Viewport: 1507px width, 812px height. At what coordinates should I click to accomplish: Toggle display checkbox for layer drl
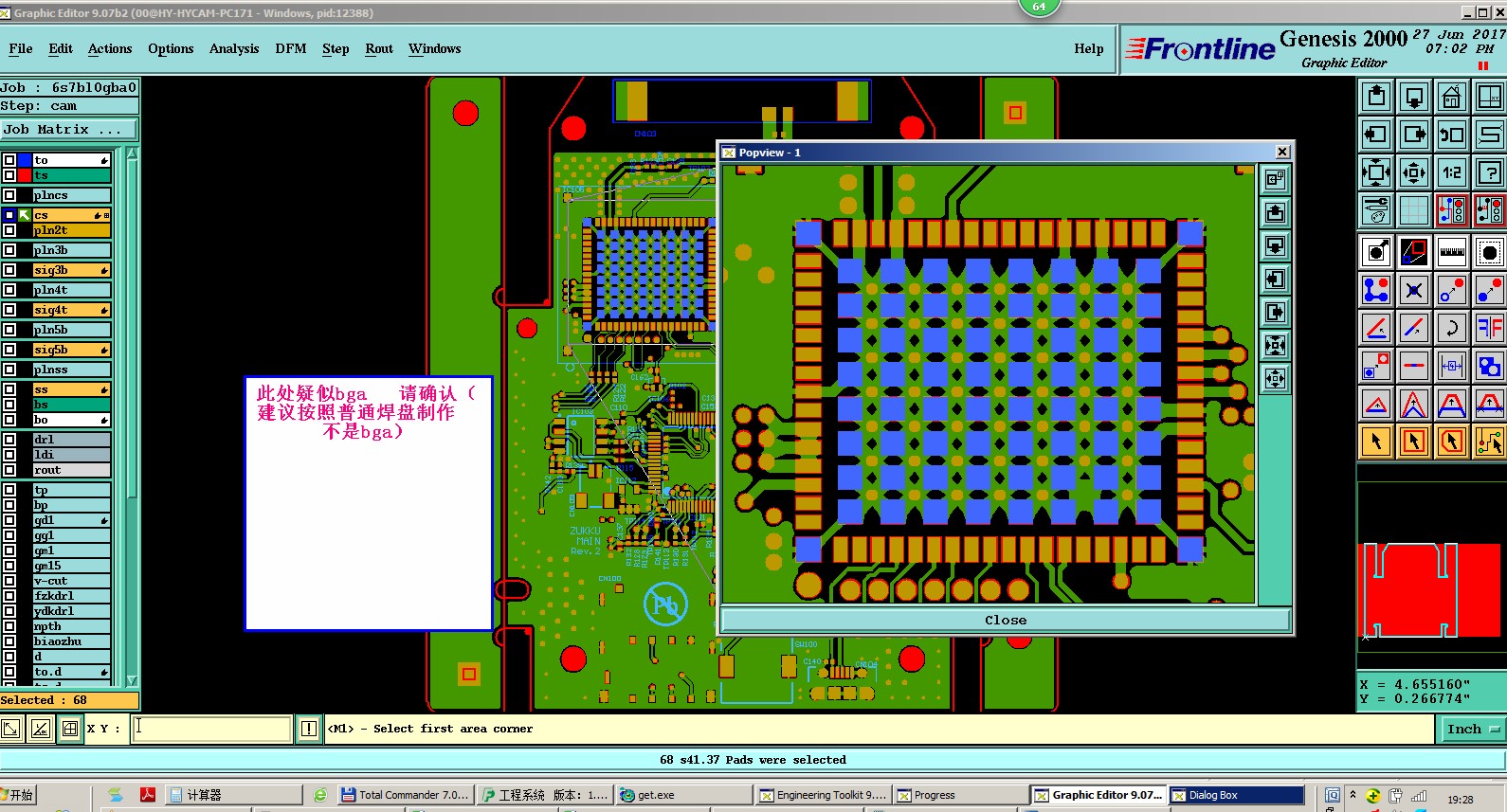[x=9, y=440]
